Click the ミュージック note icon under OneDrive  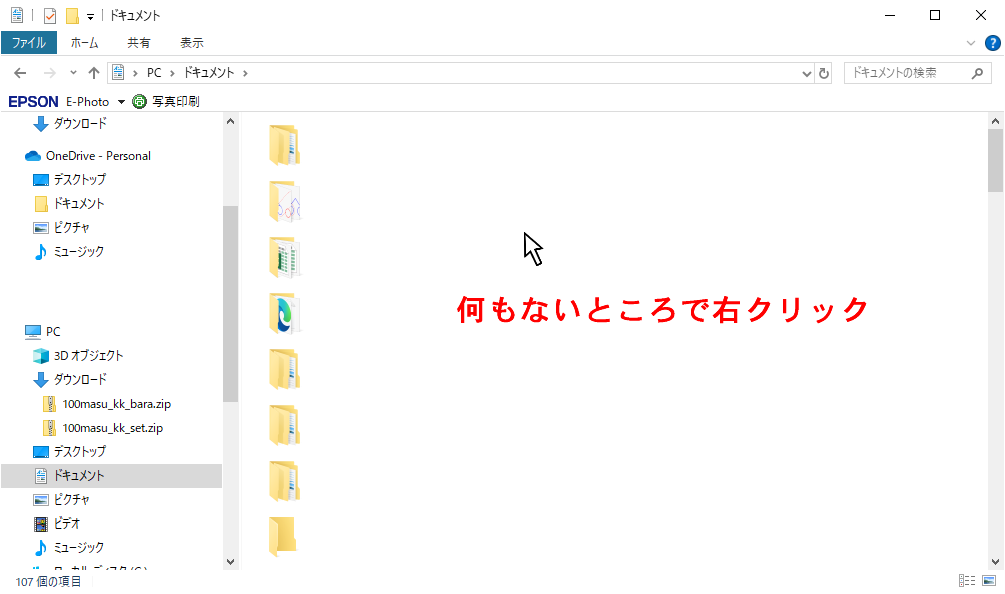tap(40, 252)
